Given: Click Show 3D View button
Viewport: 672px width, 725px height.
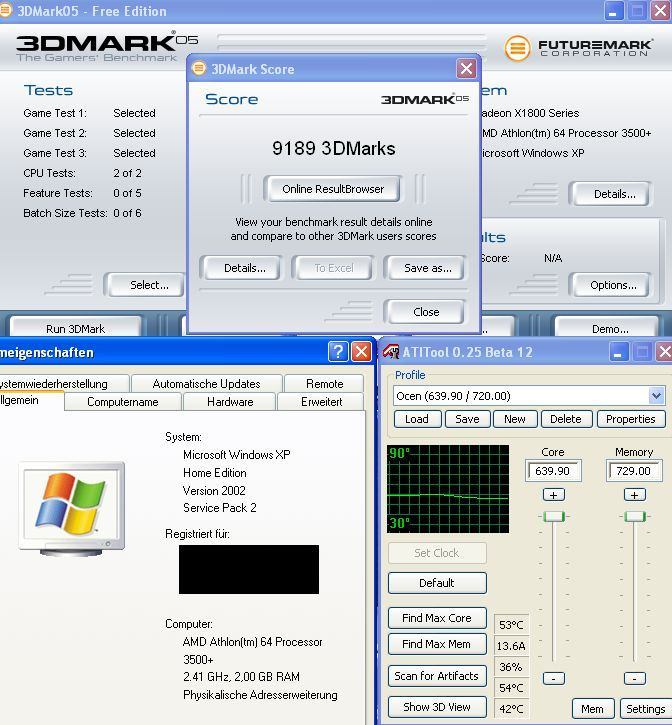Looking at the screenshot, I should point(437,707).
